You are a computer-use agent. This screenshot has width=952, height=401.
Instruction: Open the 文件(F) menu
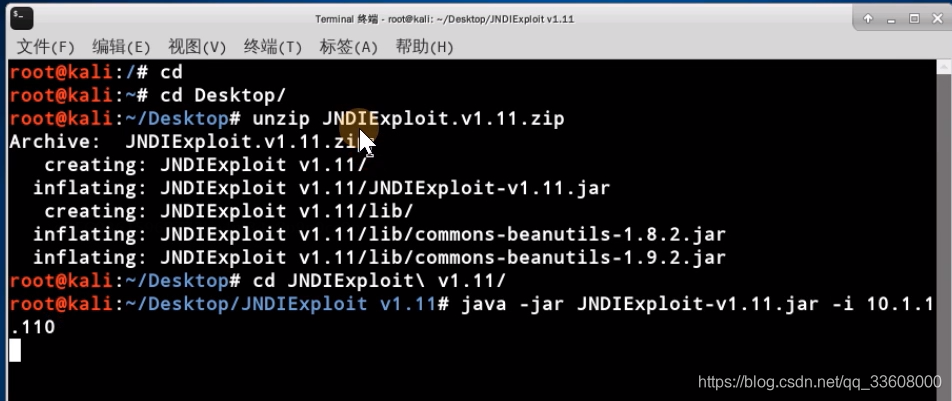46,47
